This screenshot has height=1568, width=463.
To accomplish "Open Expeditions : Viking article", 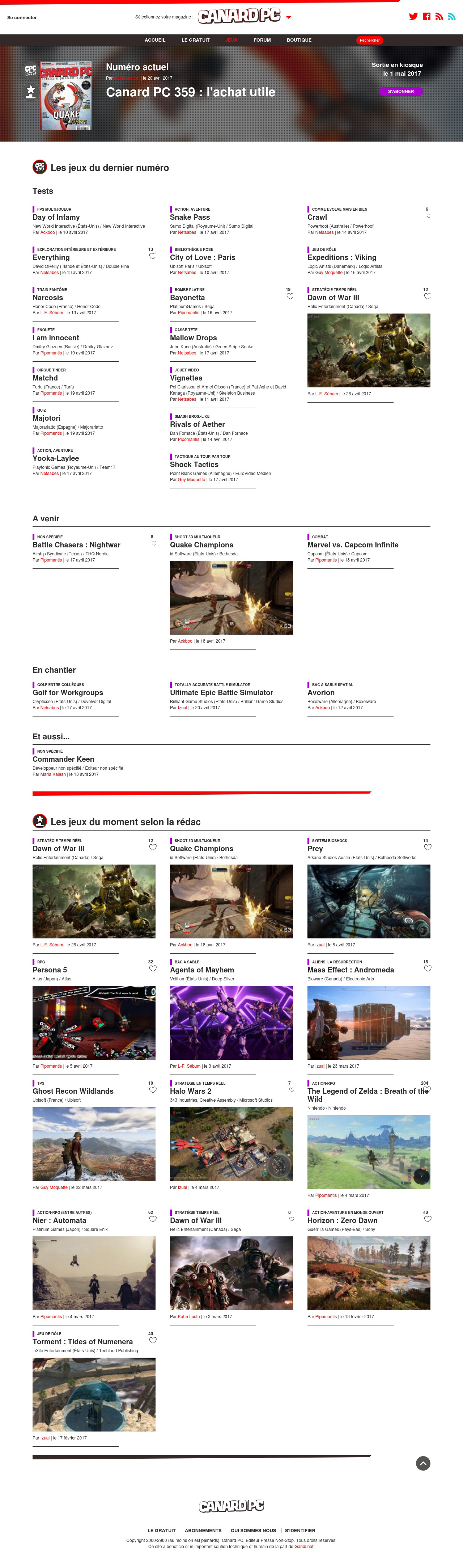I will (342, 257).
